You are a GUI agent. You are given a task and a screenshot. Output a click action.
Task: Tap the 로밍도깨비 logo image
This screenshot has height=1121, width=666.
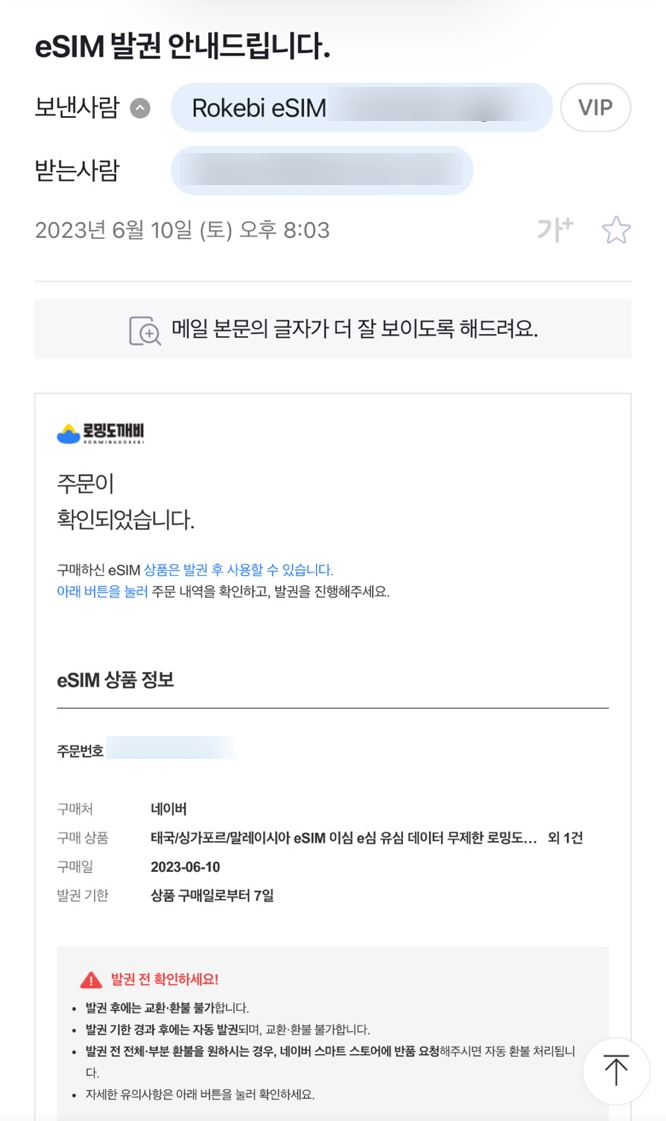101,433
